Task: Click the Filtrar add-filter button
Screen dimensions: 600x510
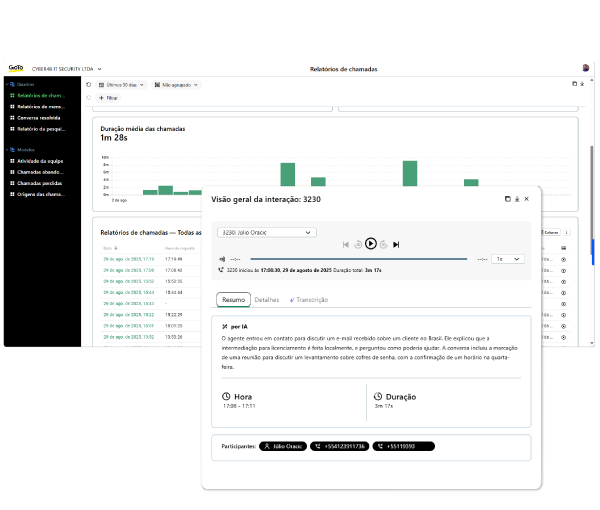Action: 107,98
